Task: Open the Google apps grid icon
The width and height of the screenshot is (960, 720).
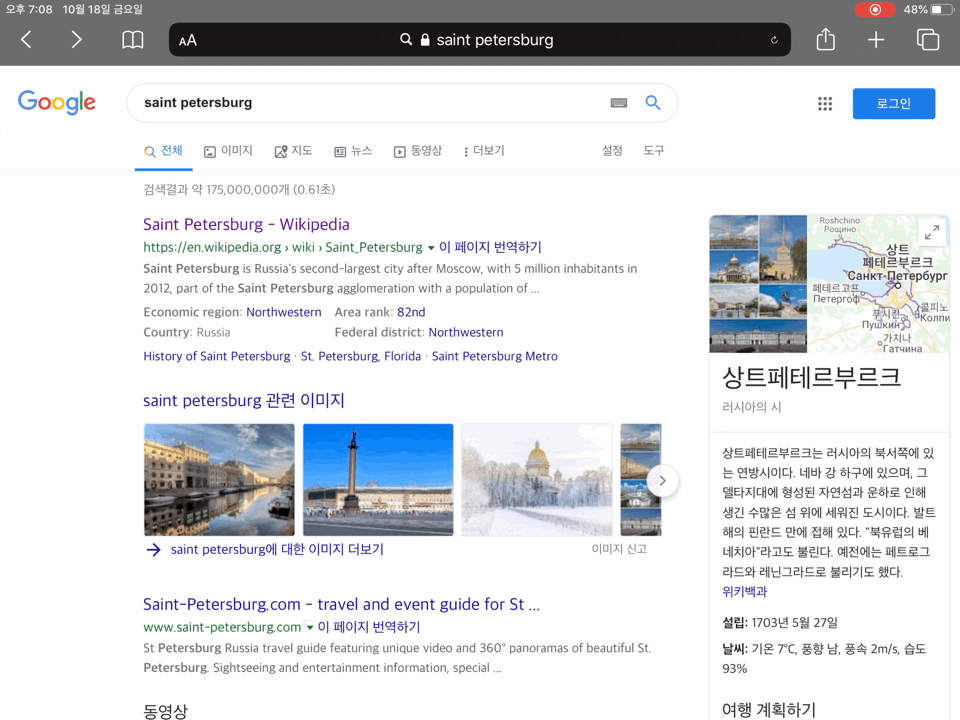Action: pyautogui.click(x=825, y=103)
